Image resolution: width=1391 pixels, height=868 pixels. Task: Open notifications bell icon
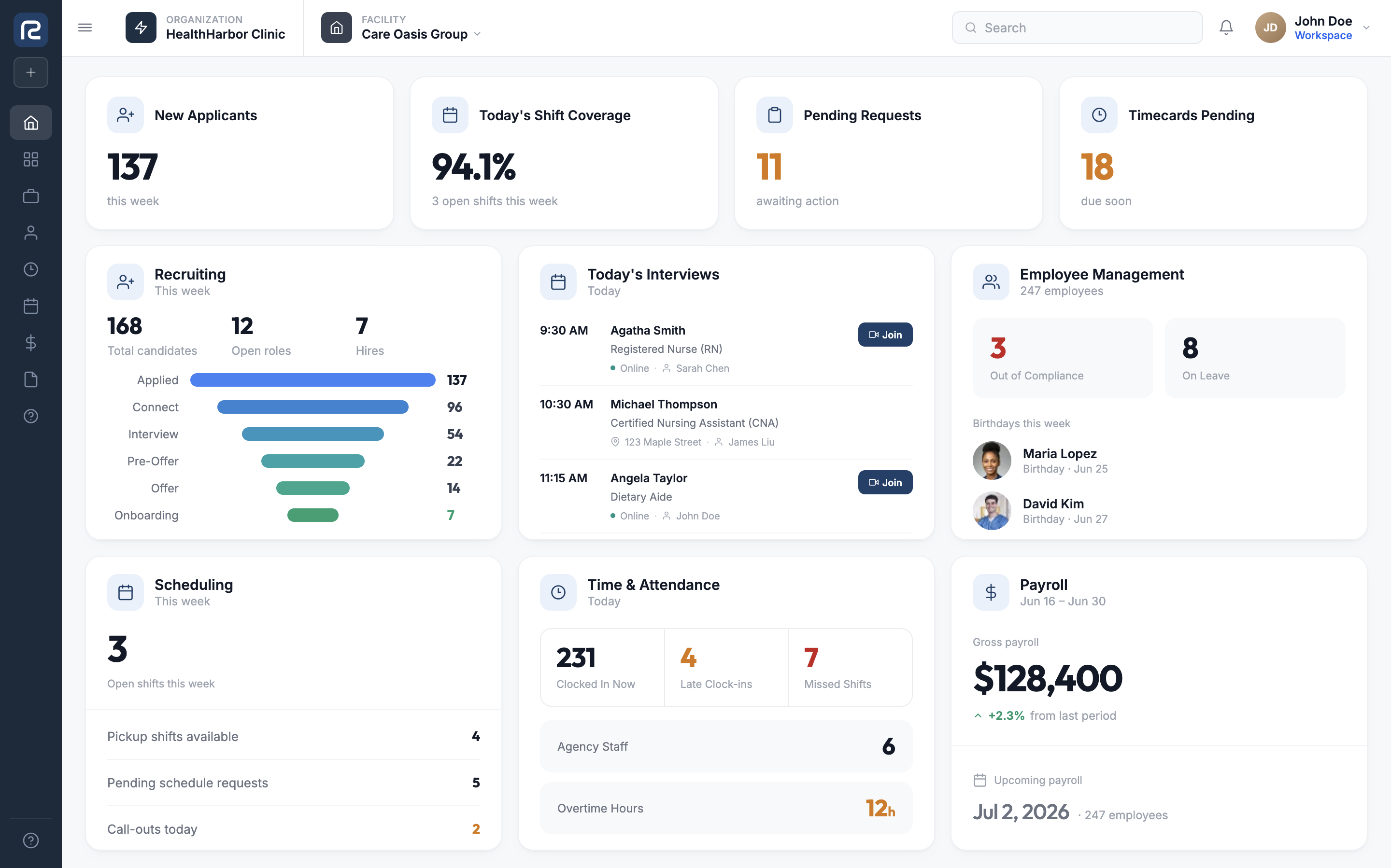coord(1226,28)
